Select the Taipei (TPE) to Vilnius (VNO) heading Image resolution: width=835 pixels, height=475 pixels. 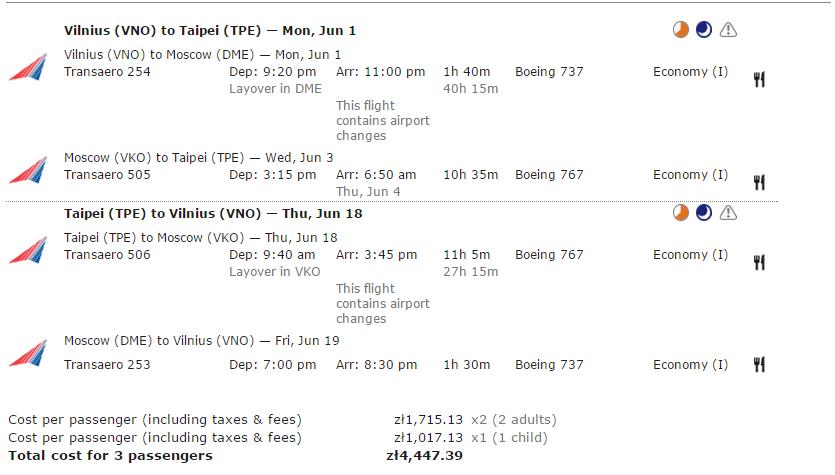point(213,214)
